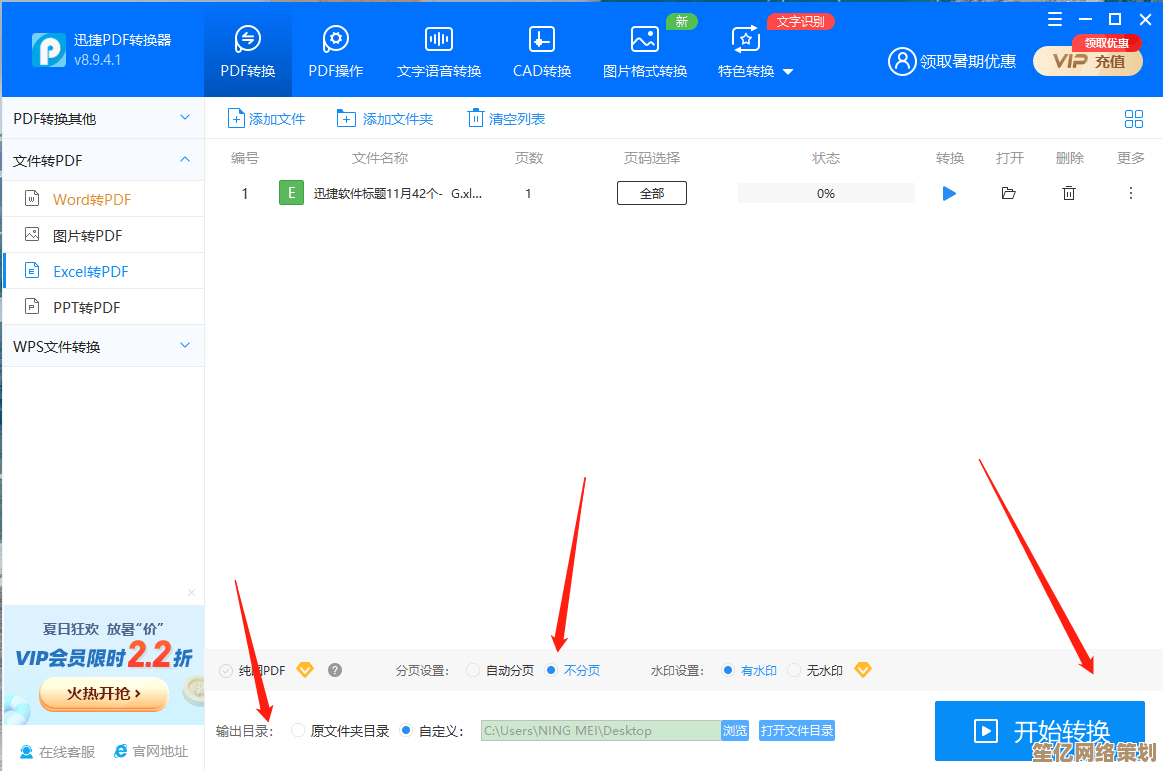This screenshot has height=771, width=1163.
Task: Switch to PPT转PDF in the sidebar
Action: (x=86, y=307)
